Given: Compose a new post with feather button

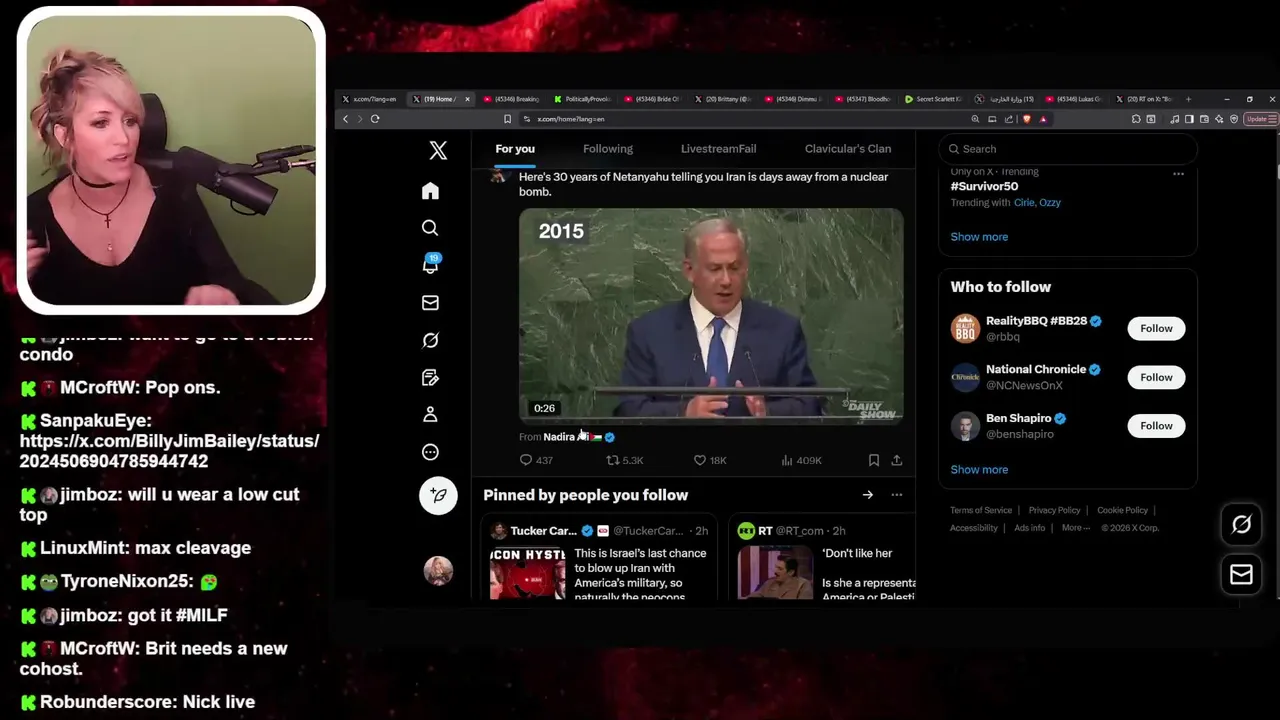Looking at the screenshot, I should click(x=438, y=495).
